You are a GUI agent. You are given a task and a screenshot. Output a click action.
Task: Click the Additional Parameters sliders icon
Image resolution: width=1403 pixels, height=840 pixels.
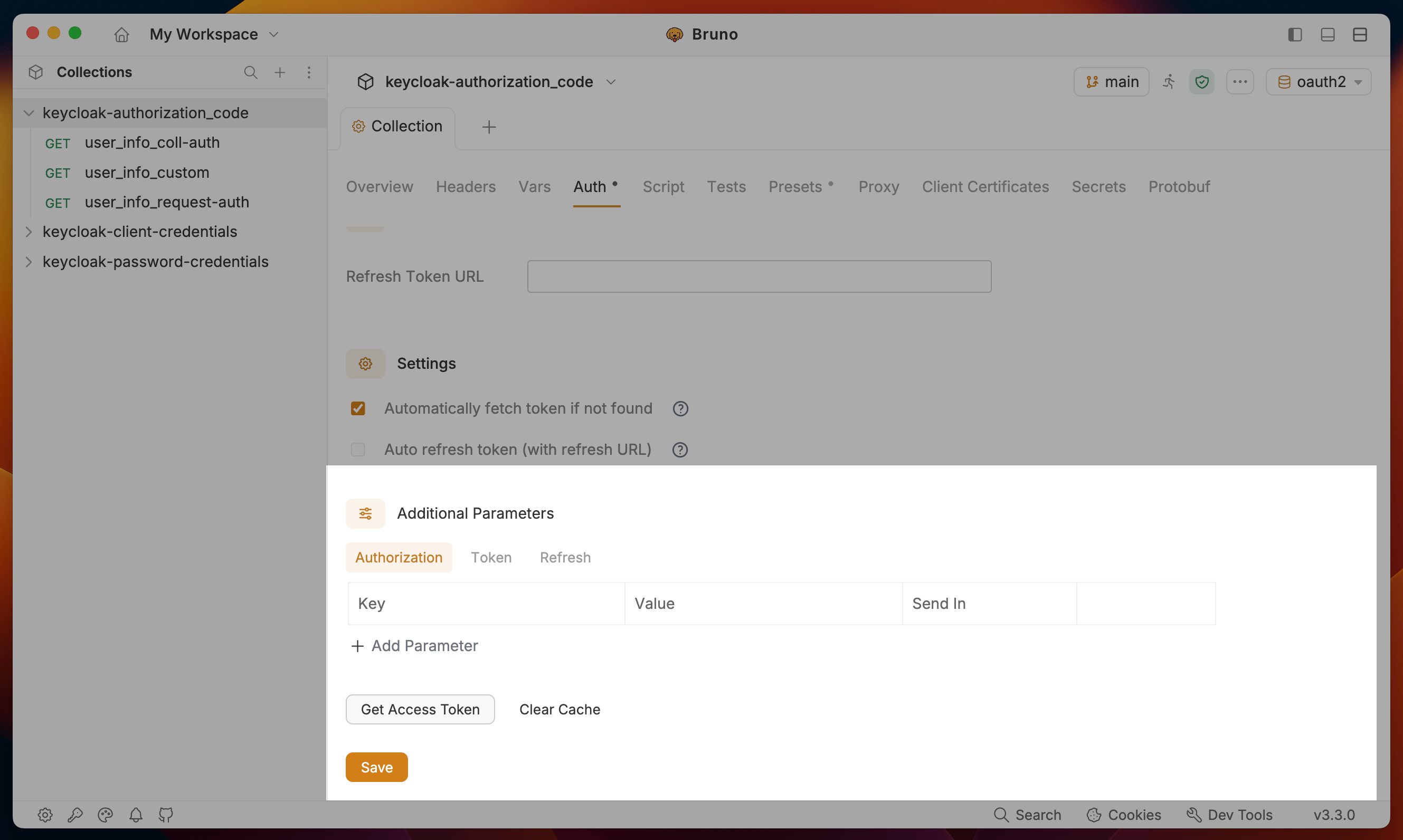[365, 513]
